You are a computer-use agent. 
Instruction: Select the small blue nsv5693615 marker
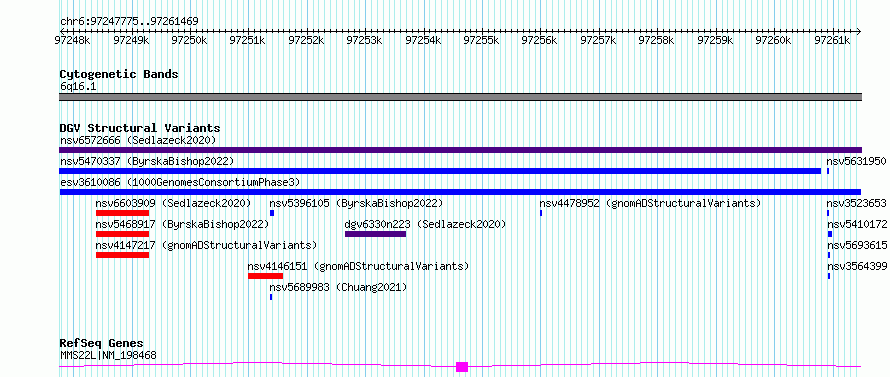[x=829, y=255]
